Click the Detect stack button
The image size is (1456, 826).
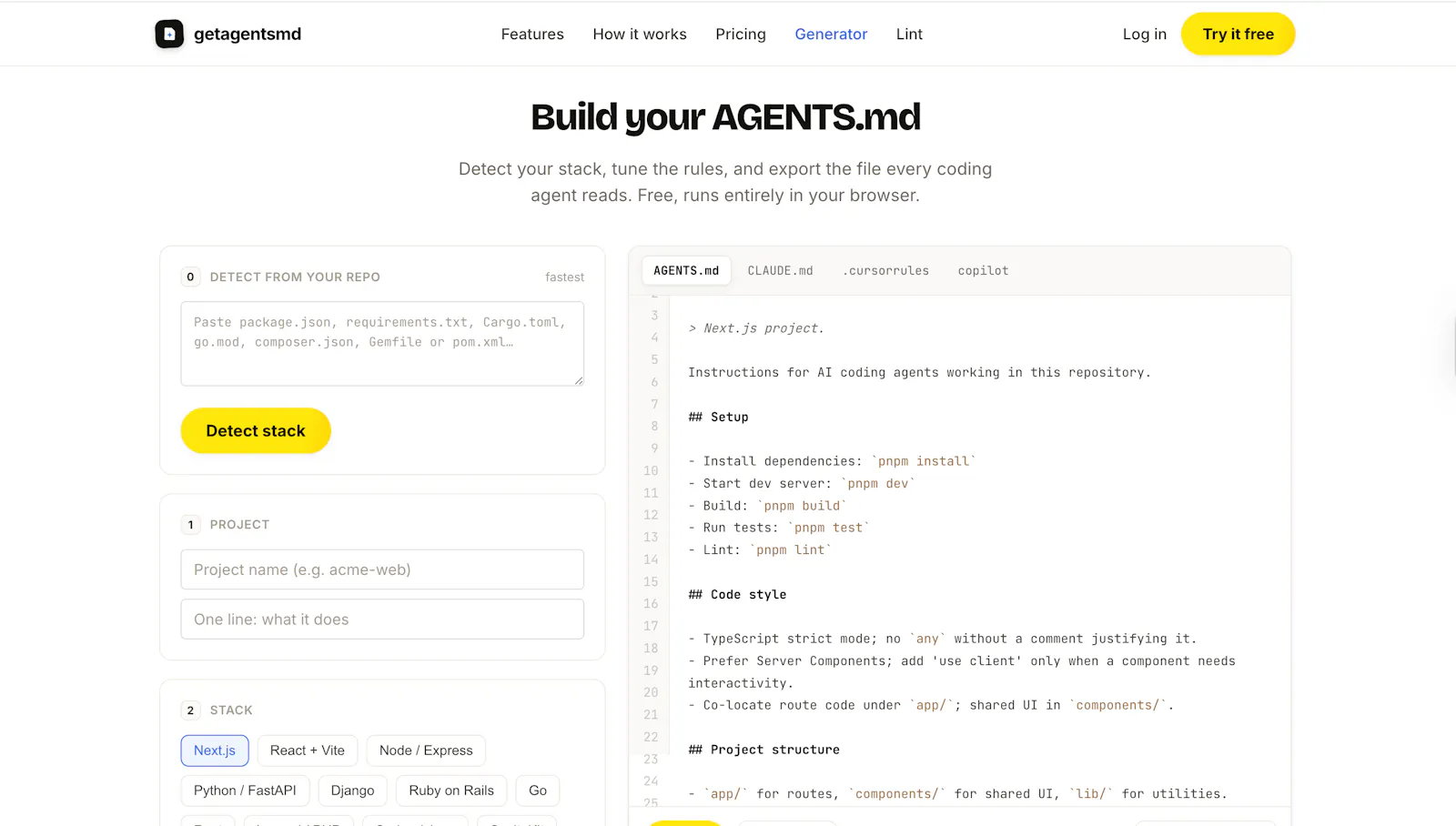point(256,430)
